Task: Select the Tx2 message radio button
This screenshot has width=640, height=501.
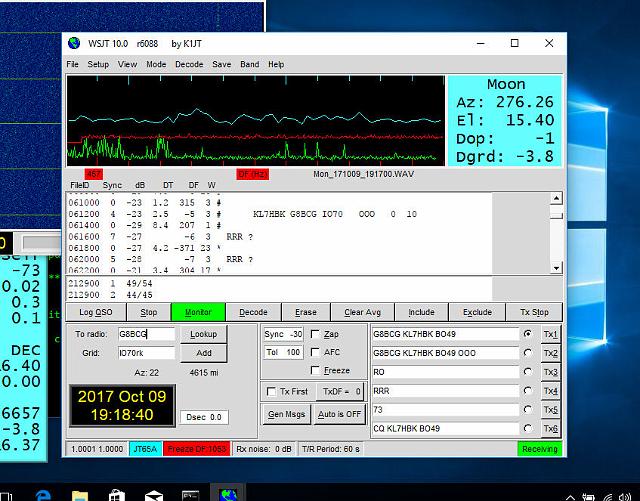Action: click(528, 353)
